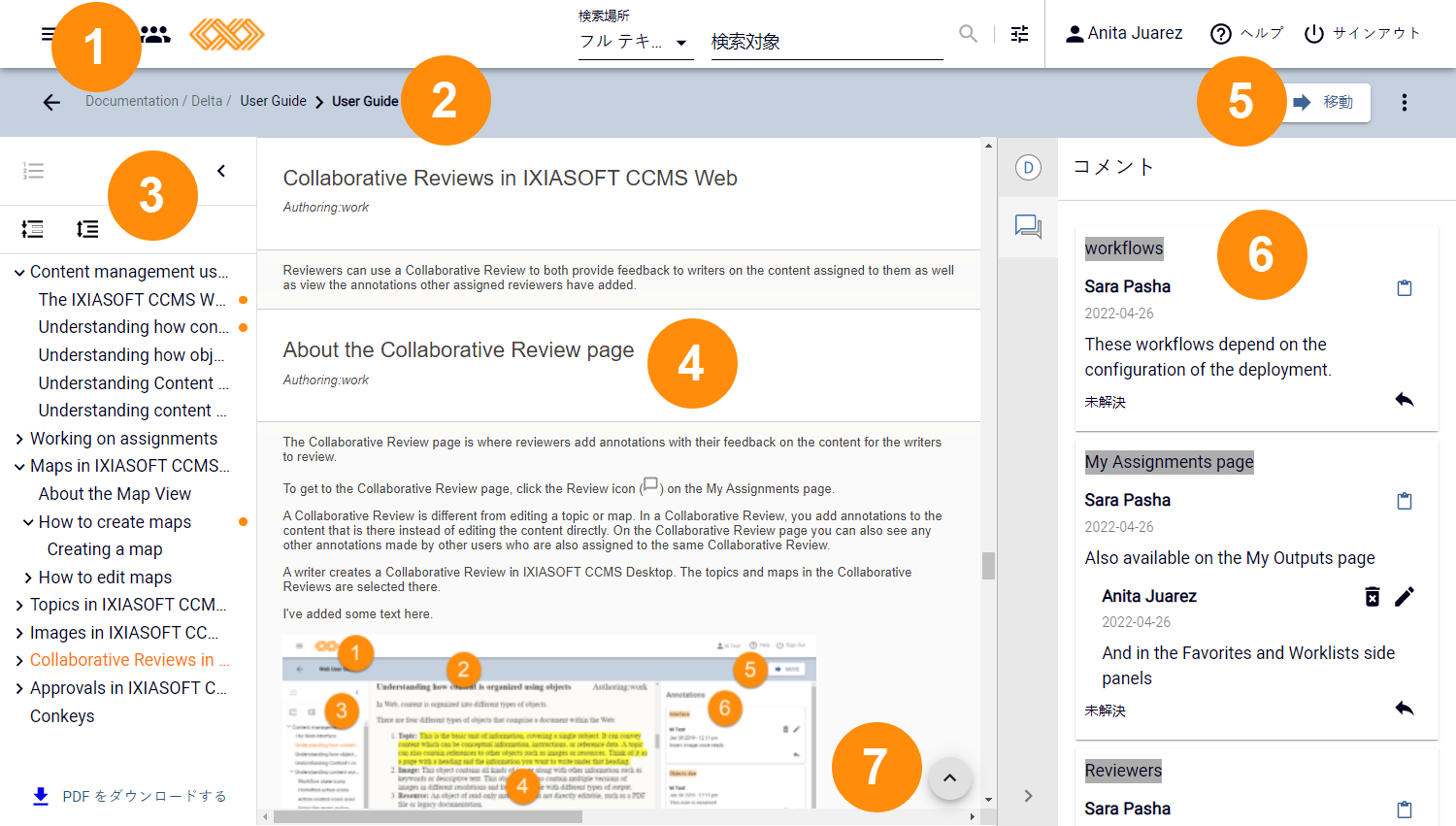Expand Approvals in IXIASOFT node
This screenshot has width=1456, height=826.
coord(19,689)
